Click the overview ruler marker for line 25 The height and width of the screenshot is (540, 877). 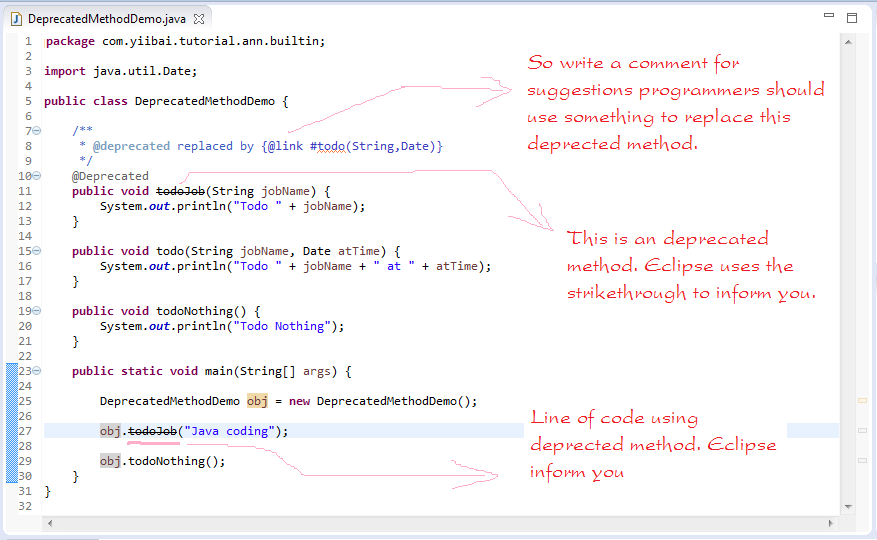click(862, 401)
